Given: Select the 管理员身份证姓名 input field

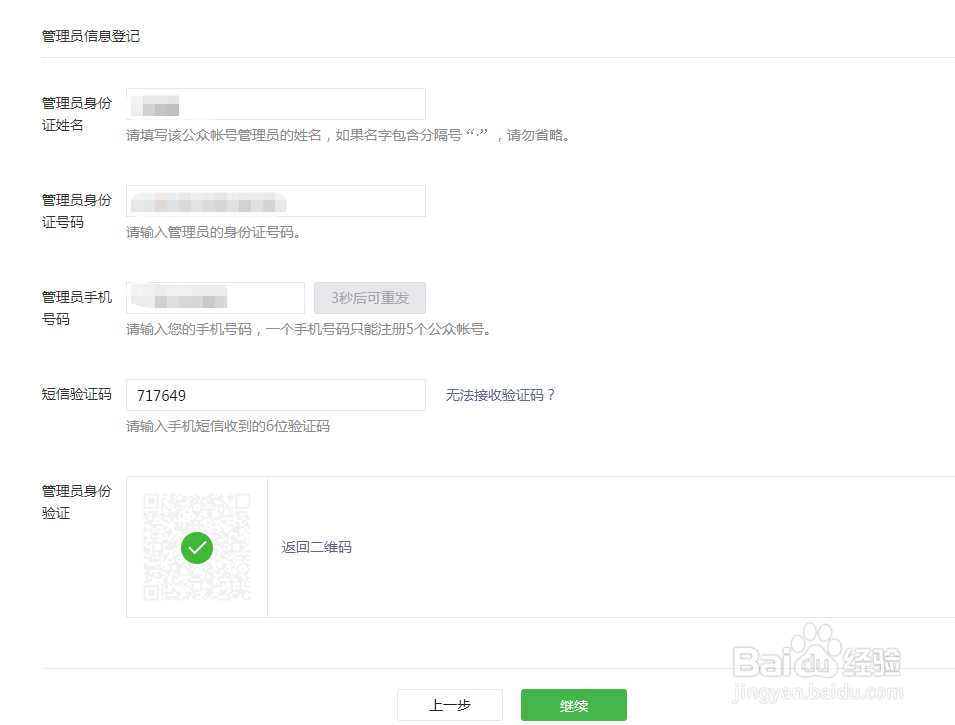Looking at the screenshot, I should [275, 104].
